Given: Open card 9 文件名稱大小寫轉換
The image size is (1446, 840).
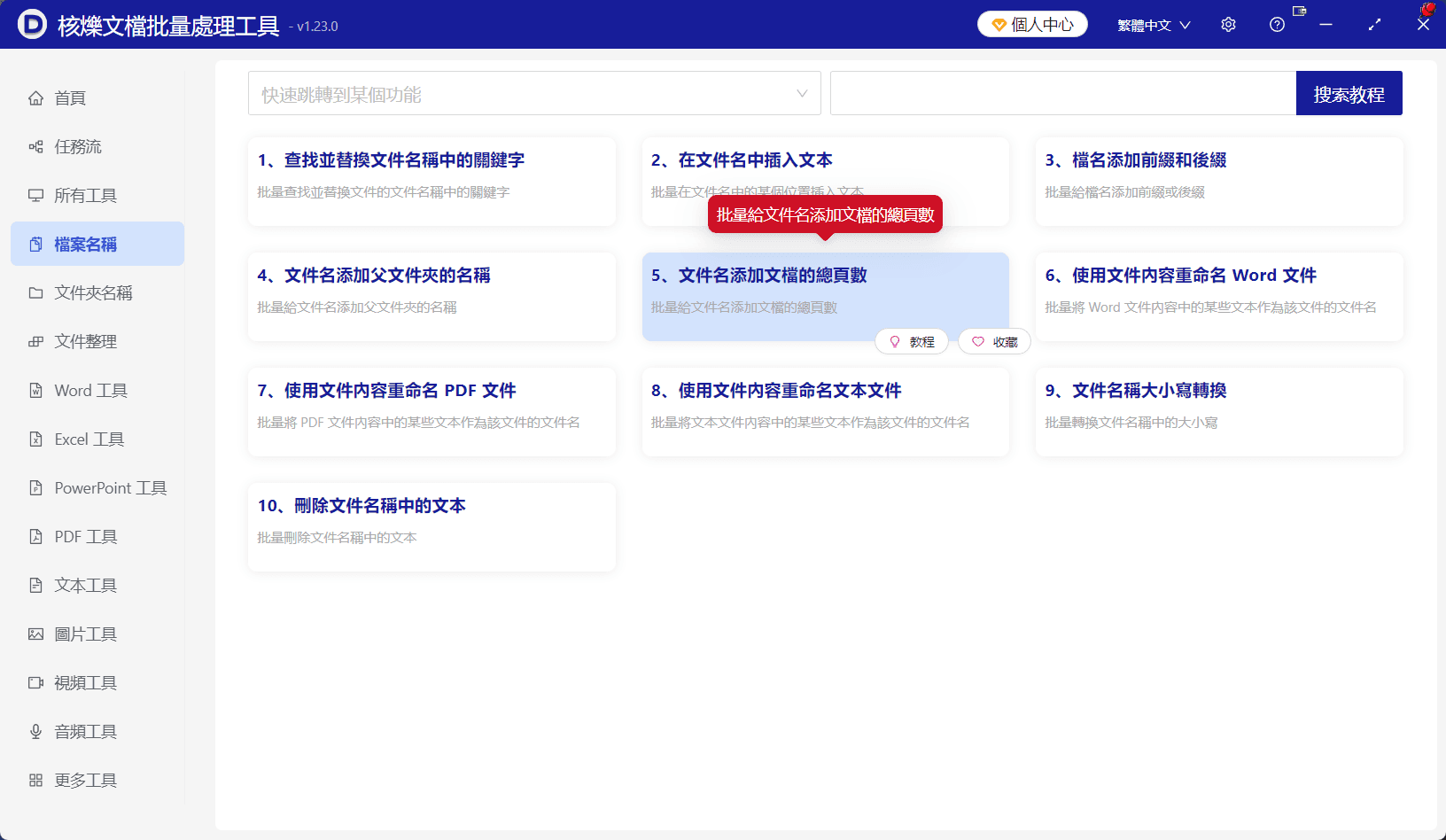Looking at the screenshot, I should 1219,412.
